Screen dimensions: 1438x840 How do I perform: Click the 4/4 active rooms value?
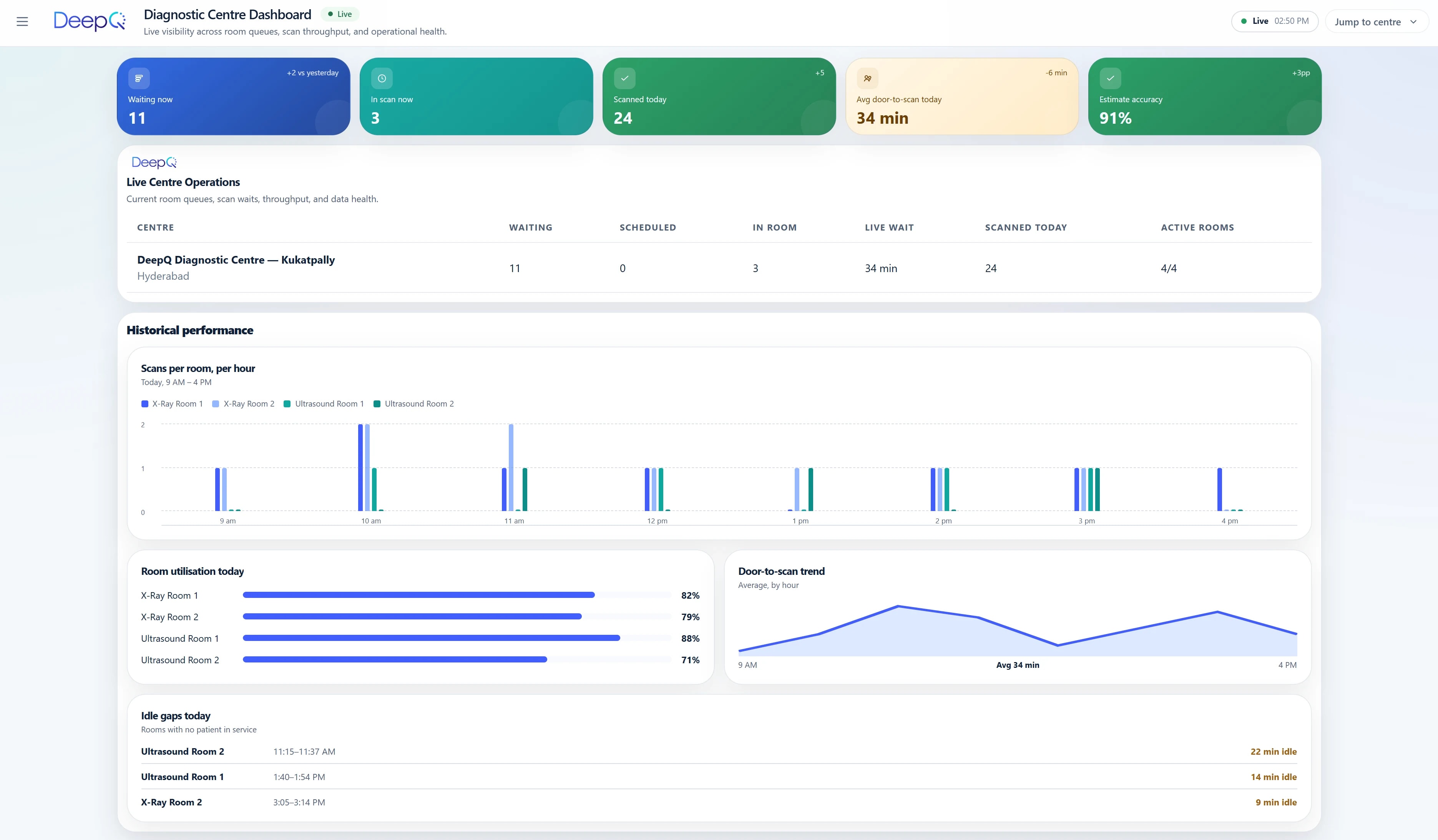click(x=1169, y=268)
